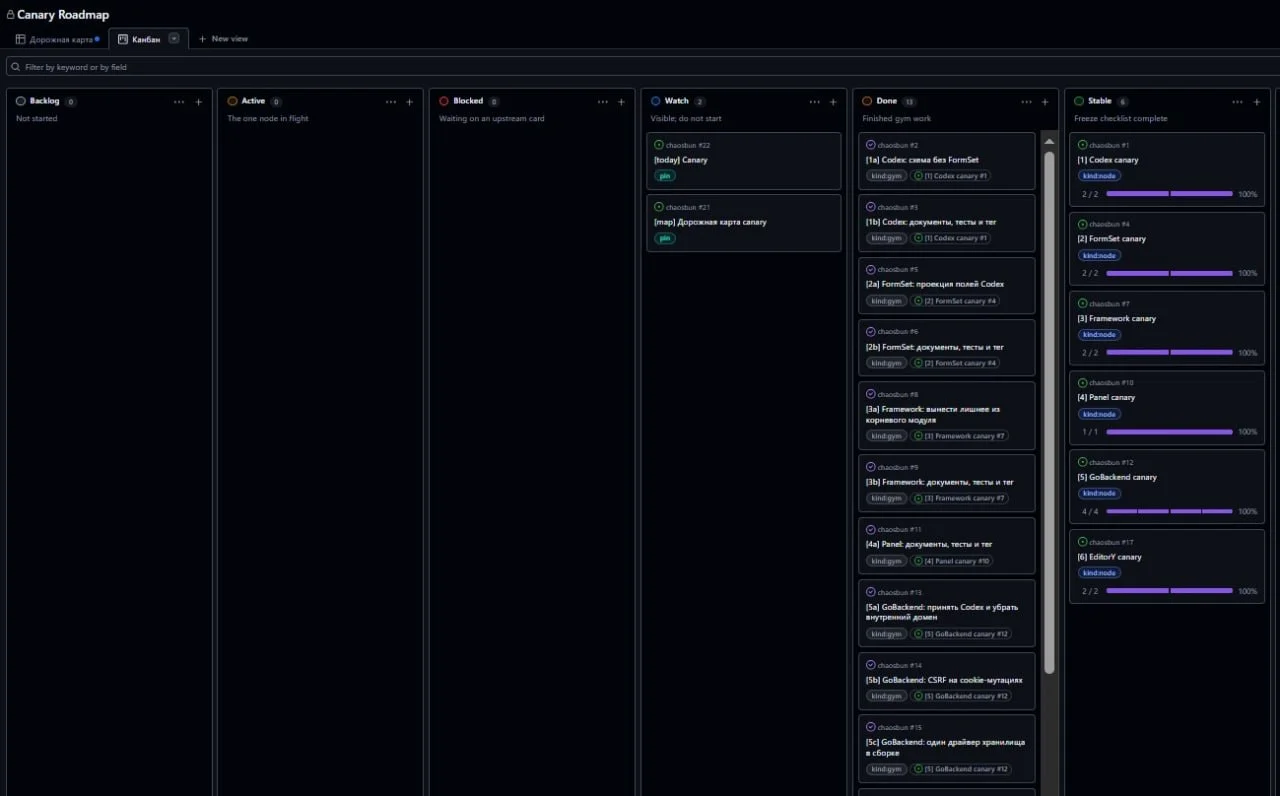Open [2b] FormSet: документы, тесты и тег card
Image resolution: width=1280 pixels, height=796 pixels.
pos(935,347)
